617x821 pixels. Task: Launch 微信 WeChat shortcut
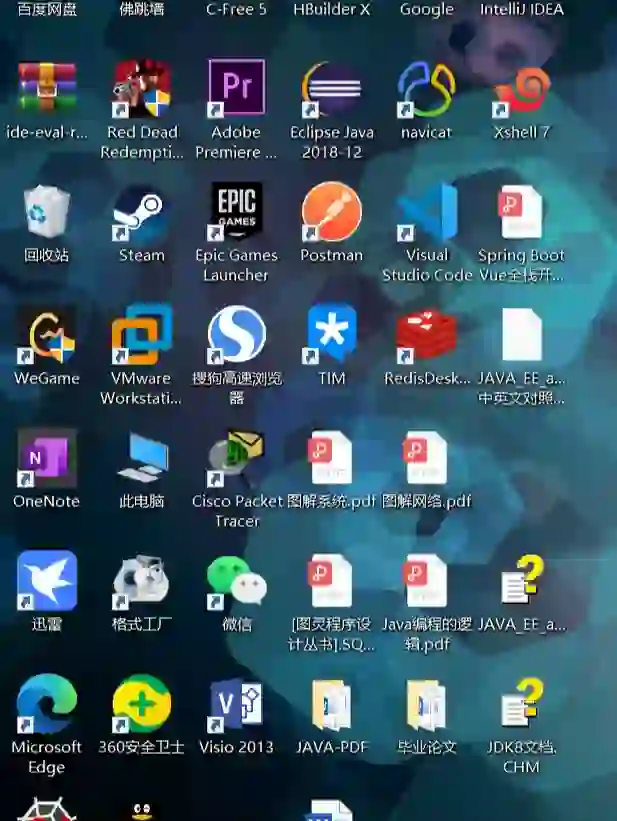pyautogui.click(x=237, y=582)
